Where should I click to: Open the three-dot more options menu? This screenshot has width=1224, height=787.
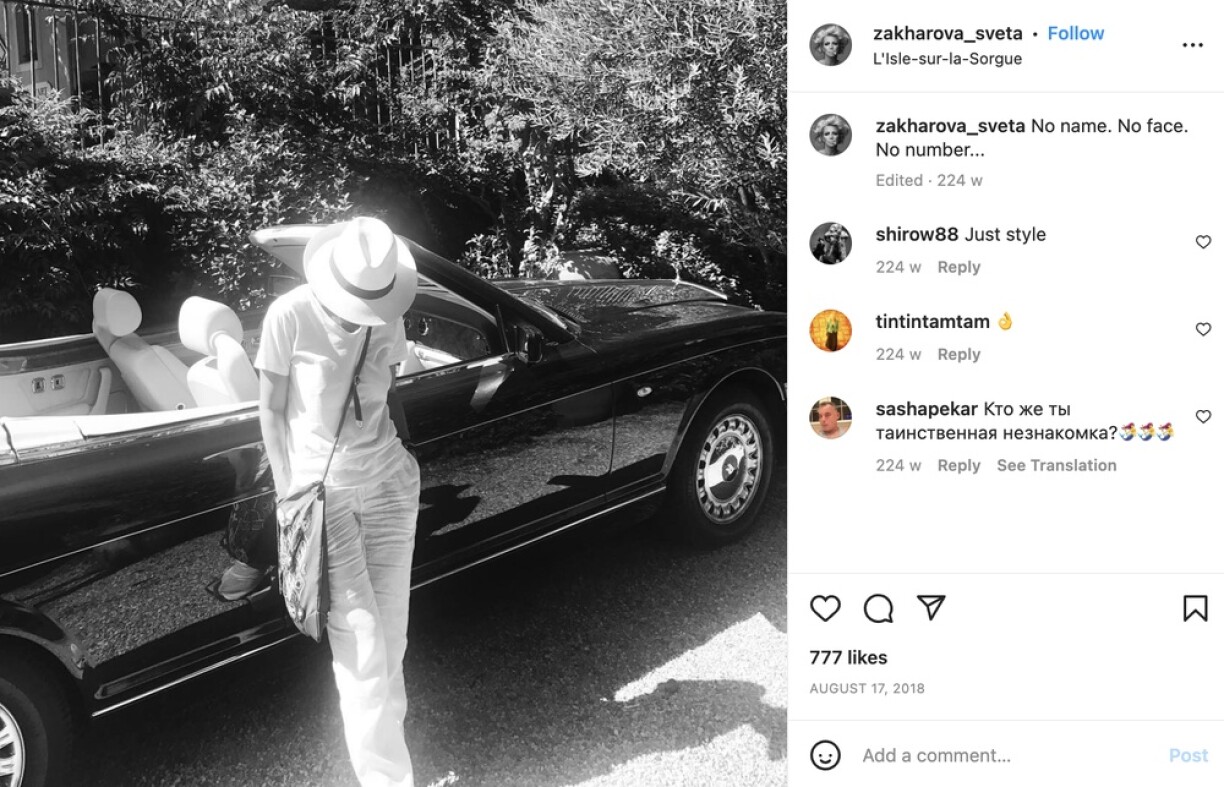coord(1192,45)
